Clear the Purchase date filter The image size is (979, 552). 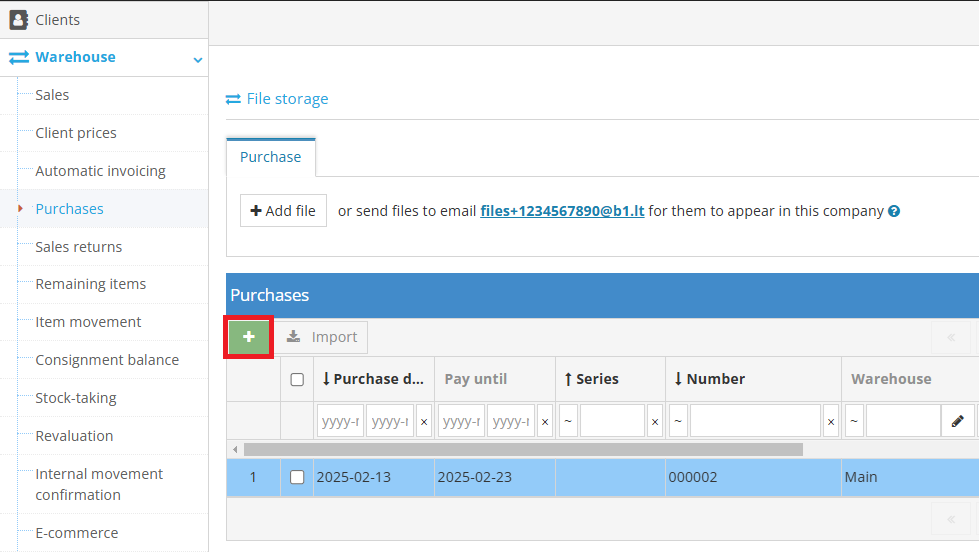tap(424, 422)
